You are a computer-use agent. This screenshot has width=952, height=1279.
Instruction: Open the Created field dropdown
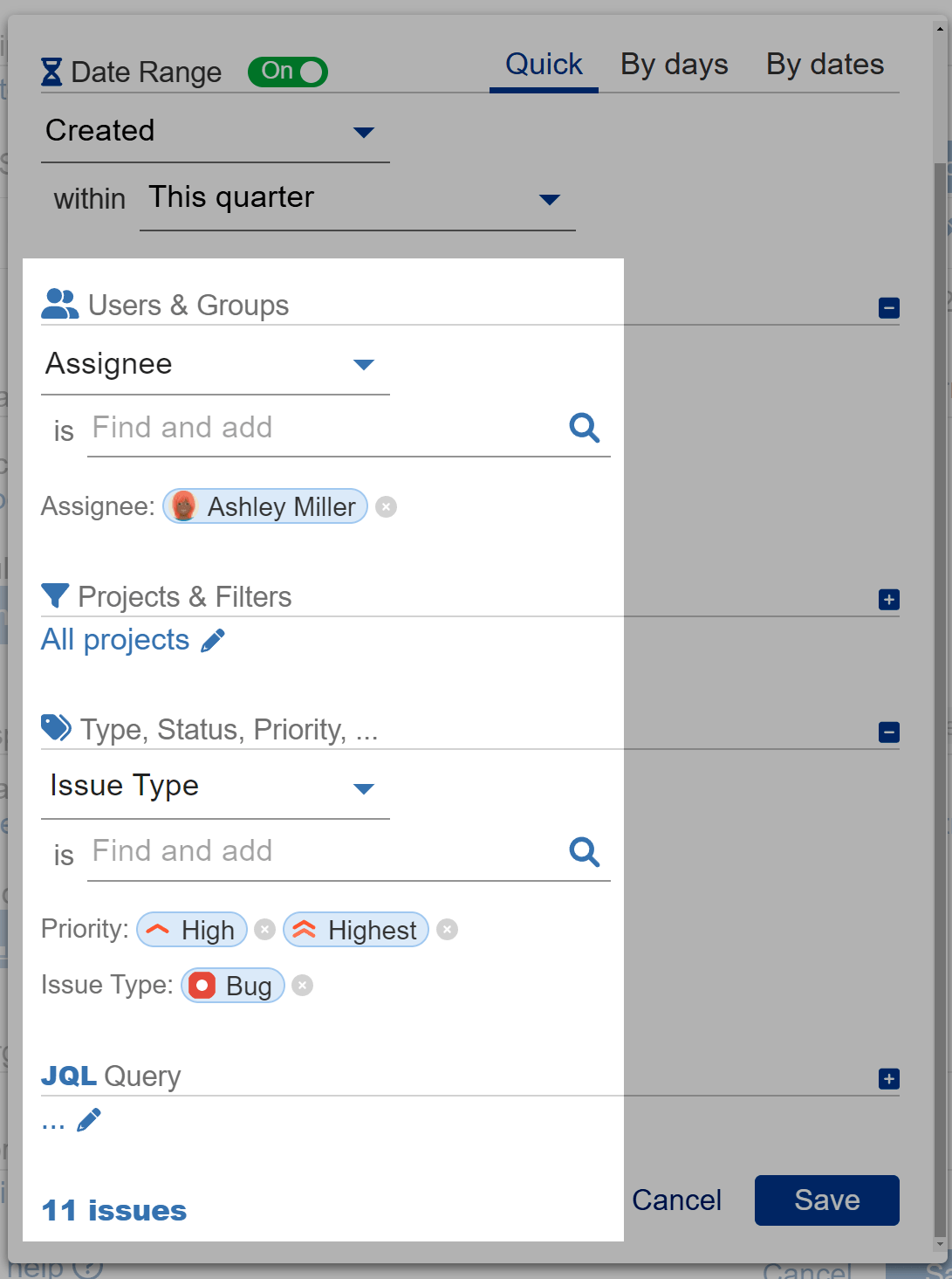(366, 133)
